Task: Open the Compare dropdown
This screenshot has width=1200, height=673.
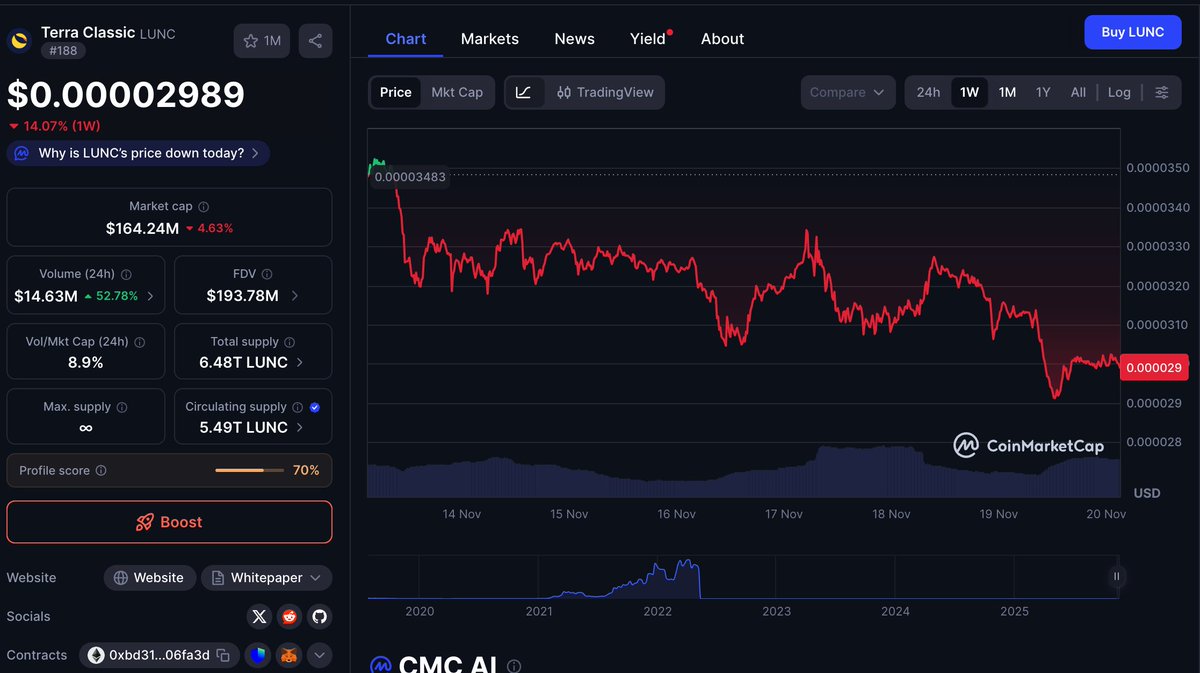Action: 847,92
